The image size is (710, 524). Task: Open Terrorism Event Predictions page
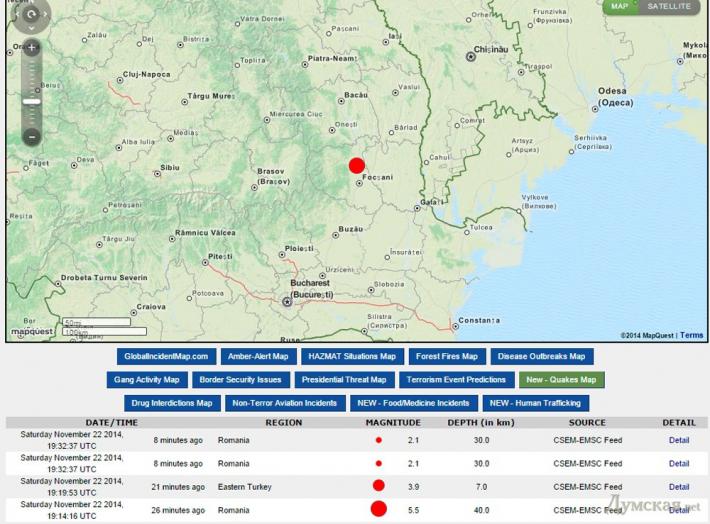tap(456, 380)
